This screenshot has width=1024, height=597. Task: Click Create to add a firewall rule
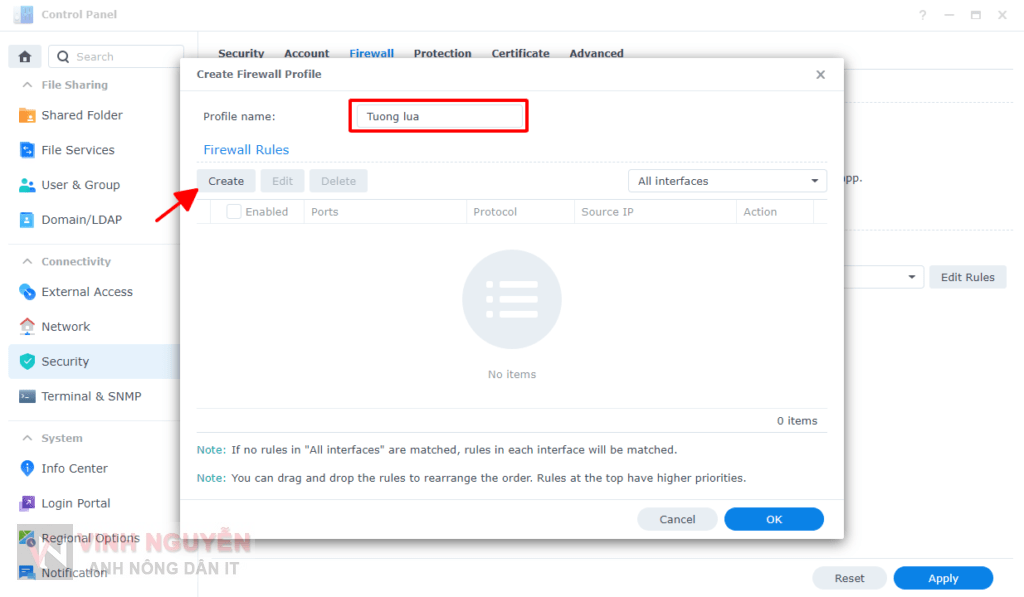[x=226, y=181]
